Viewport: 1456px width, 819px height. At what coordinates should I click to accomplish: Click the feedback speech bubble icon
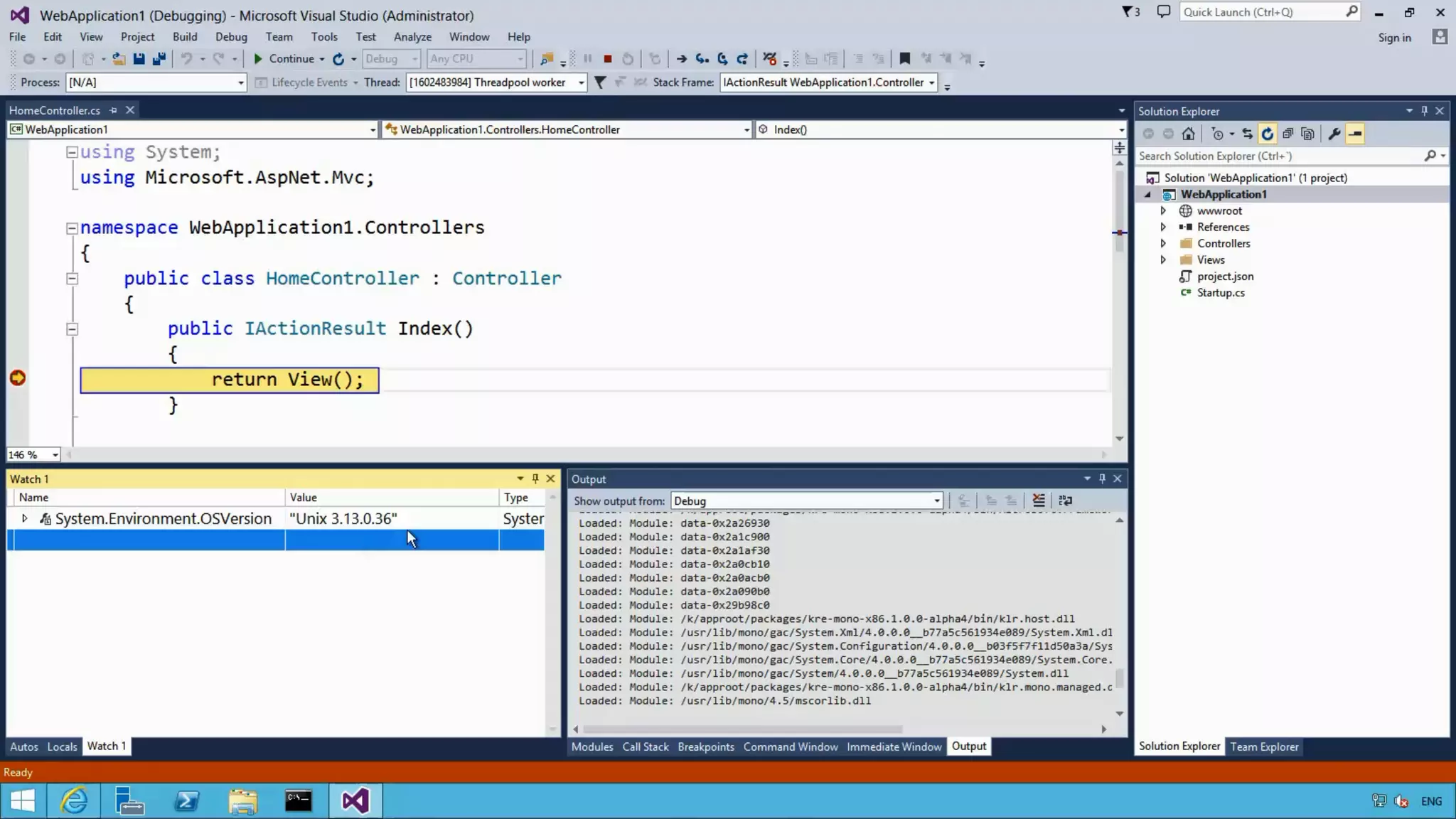tap(1164, 12)
